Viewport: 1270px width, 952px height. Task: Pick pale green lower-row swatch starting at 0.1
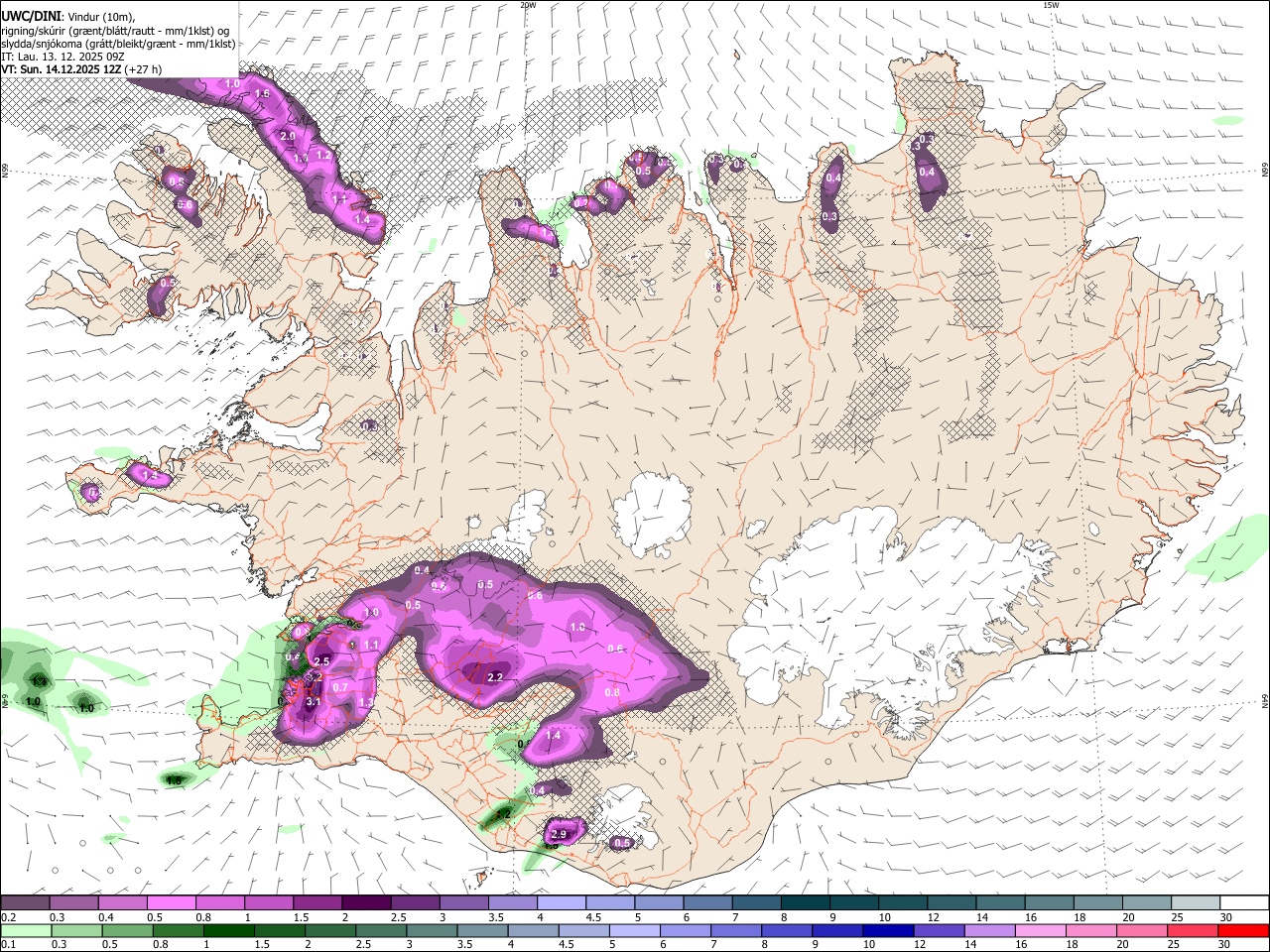point(25,931)
